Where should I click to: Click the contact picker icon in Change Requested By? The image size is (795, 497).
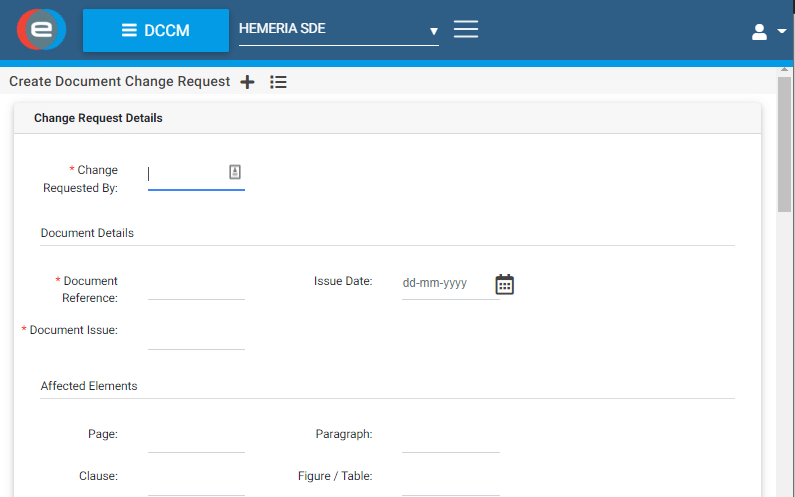point(235,172)
